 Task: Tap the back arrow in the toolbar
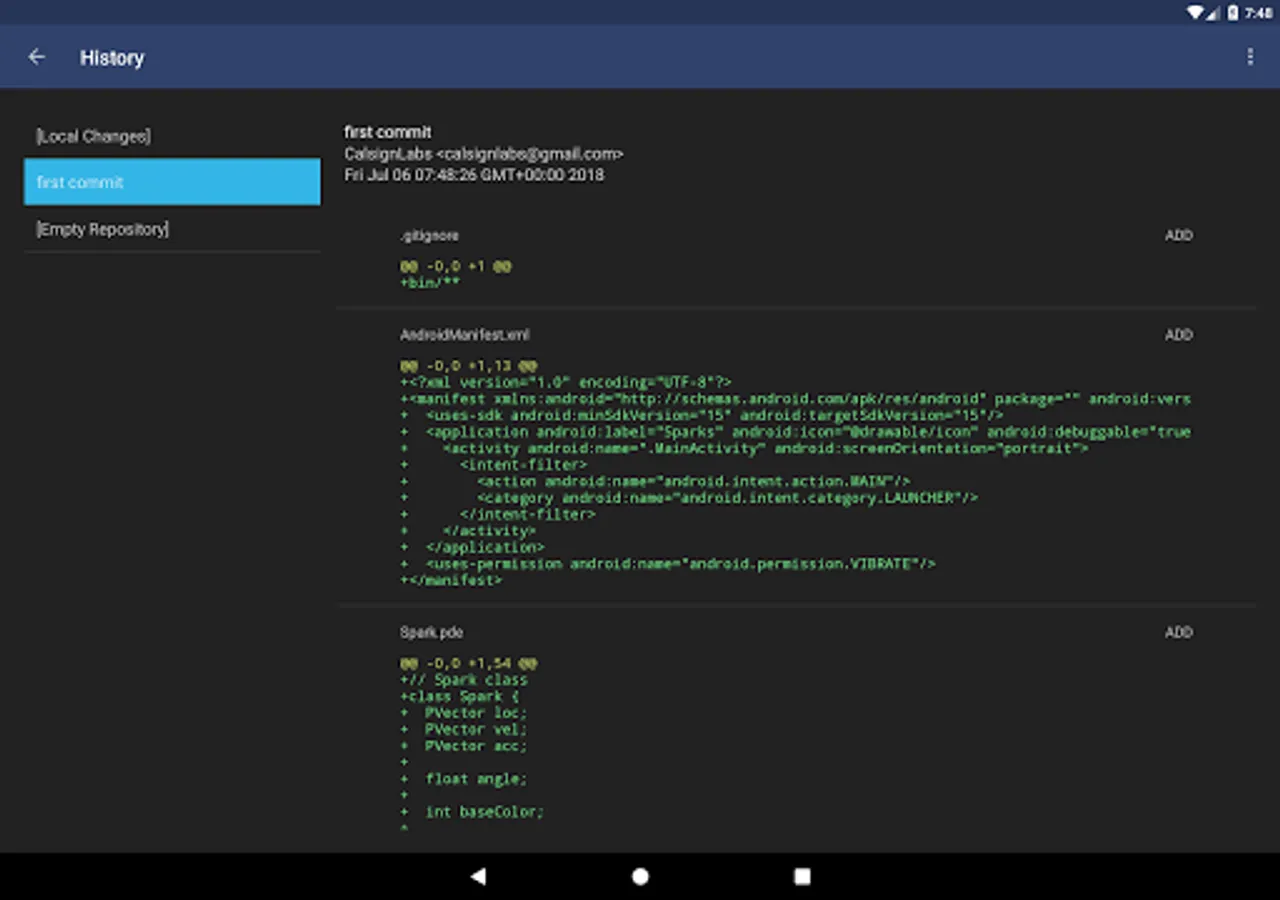[37, 57]
